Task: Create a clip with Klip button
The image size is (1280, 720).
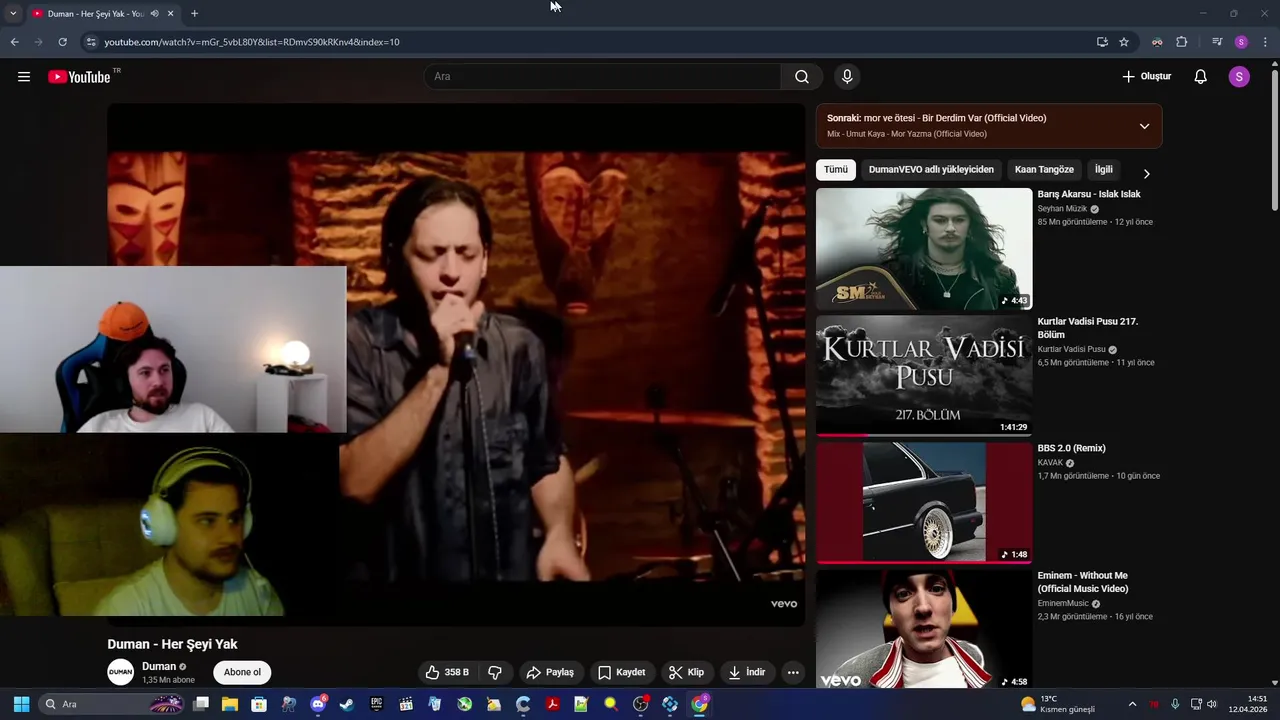Action: click(x=687, y=672)
